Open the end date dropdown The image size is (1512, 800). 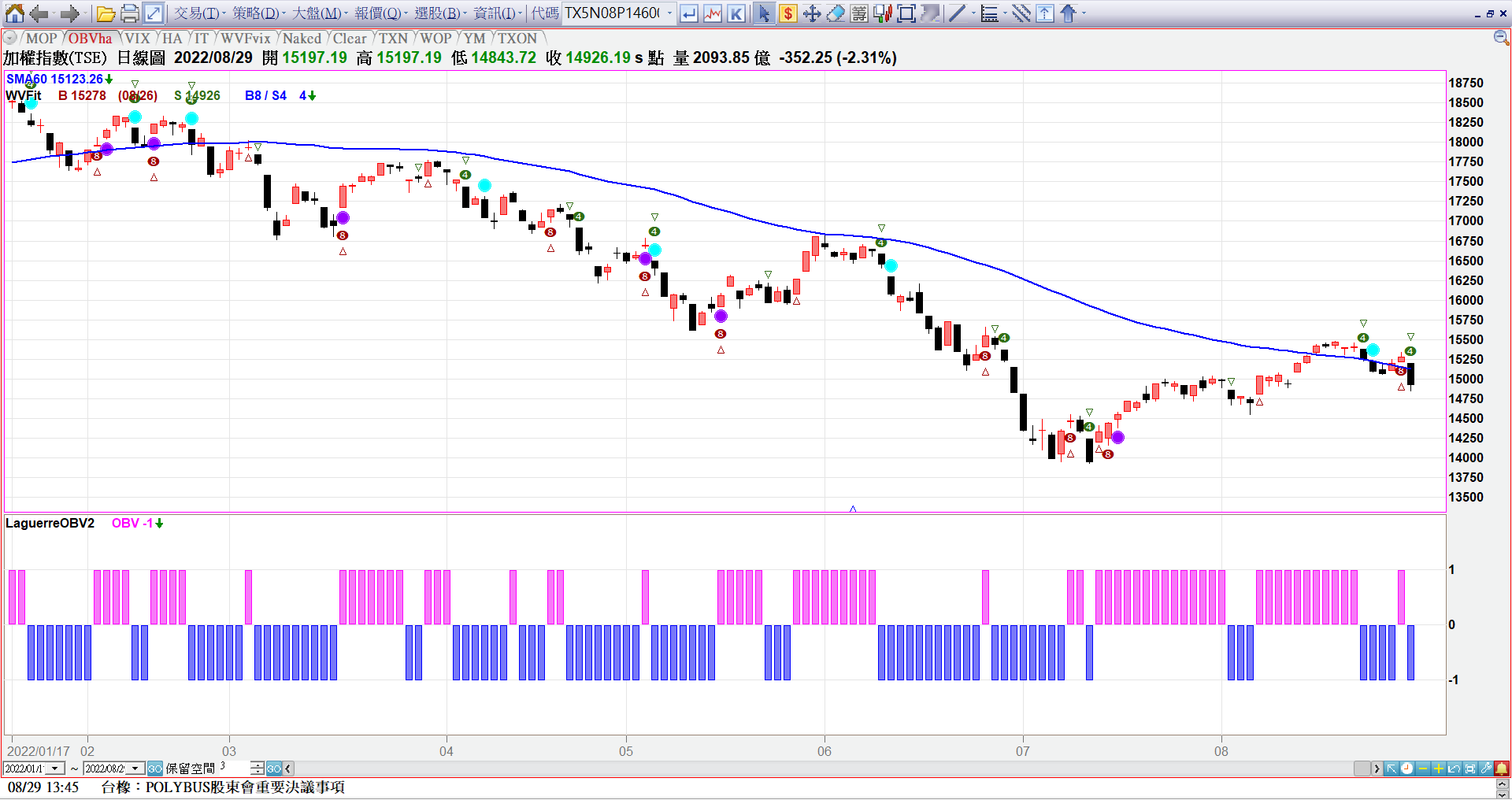point(135,769)
